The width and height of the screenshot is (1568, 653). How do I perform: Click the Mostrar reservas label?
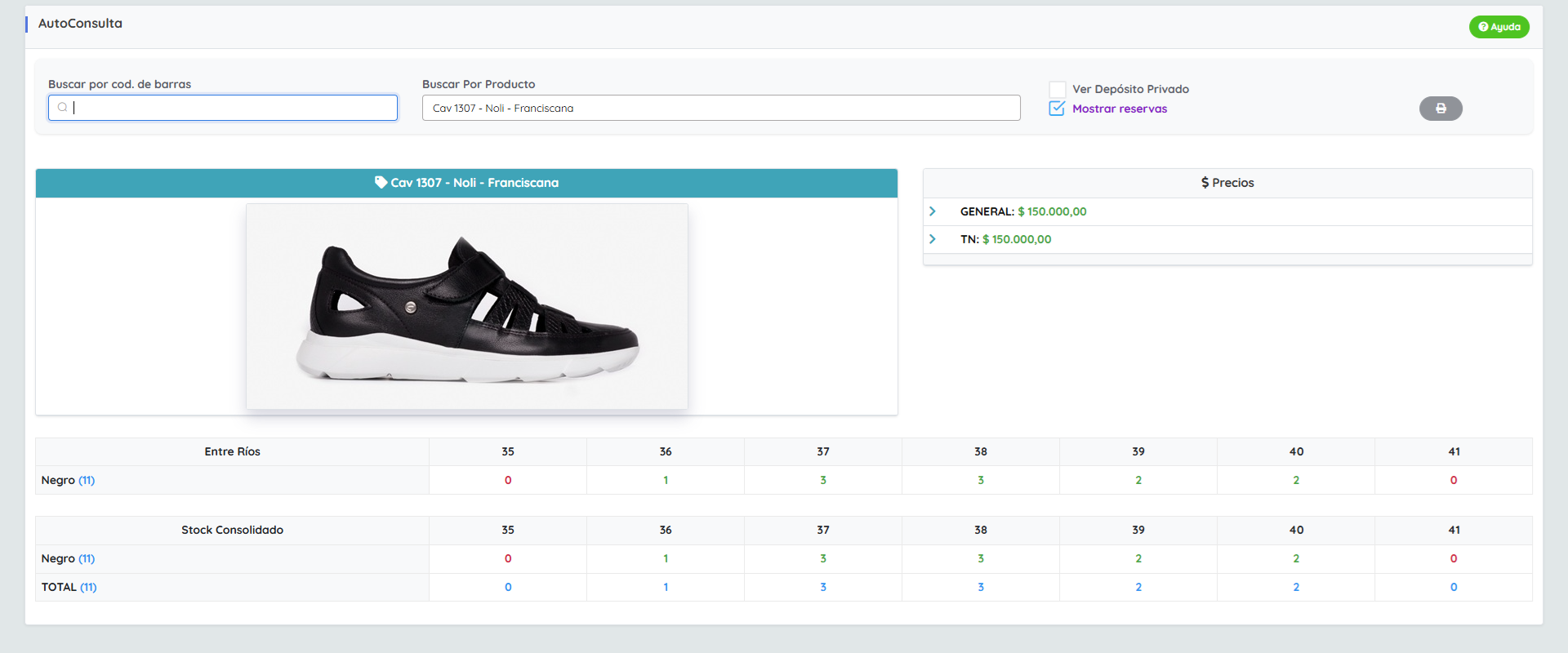pyautogui.click(x=1119, y=109)
